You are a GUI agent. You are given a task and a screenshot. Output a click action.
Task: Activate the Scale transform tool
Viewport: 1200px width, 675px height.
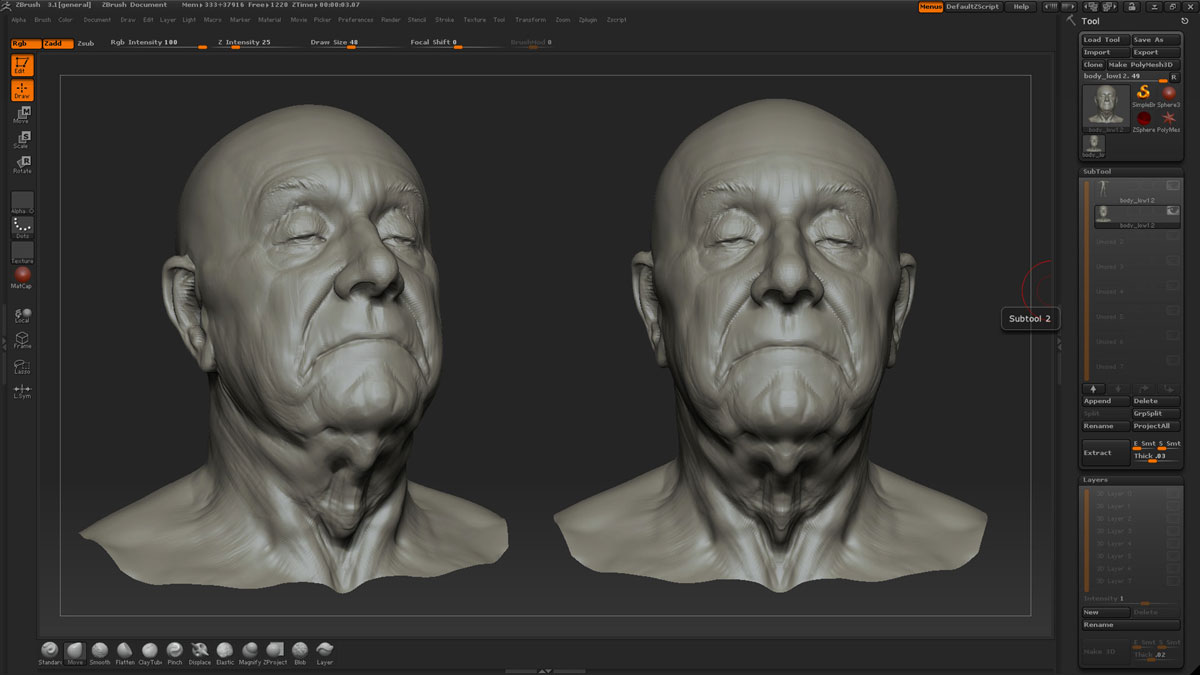point(22,139)
